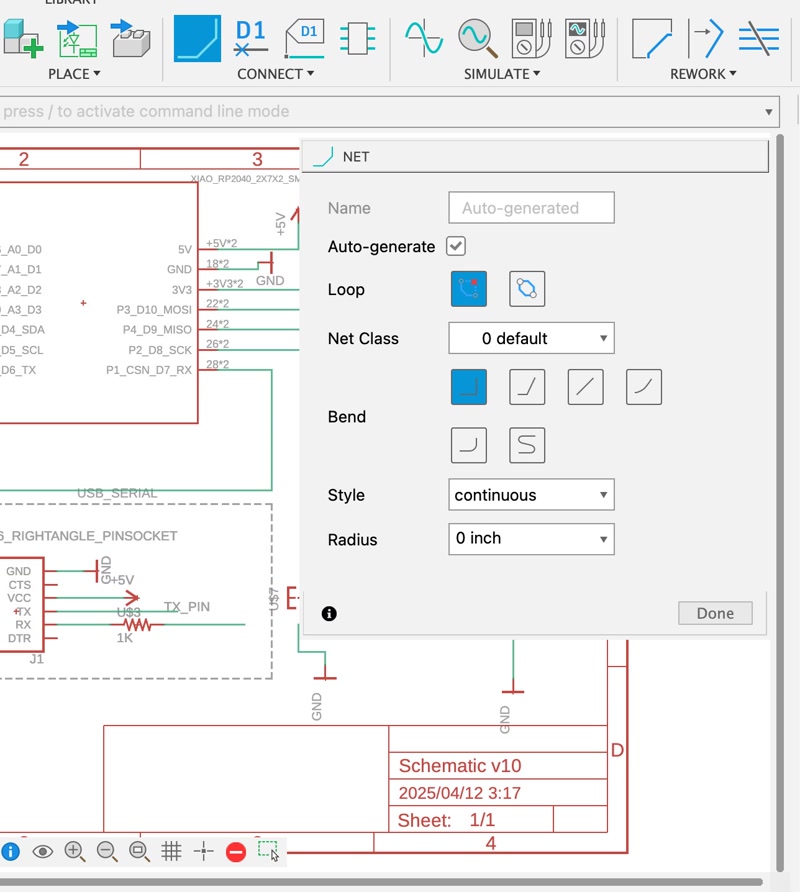Toggle the Auto-generate checkbox
The width and height of the screenshot is (800, 892).
[x=456, y=246]
